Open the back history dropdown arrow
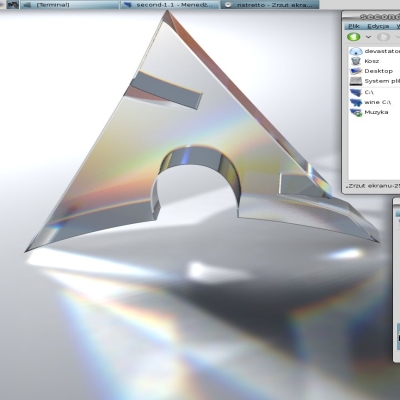This screenshot has height=400, width=400. pos(368,37)
